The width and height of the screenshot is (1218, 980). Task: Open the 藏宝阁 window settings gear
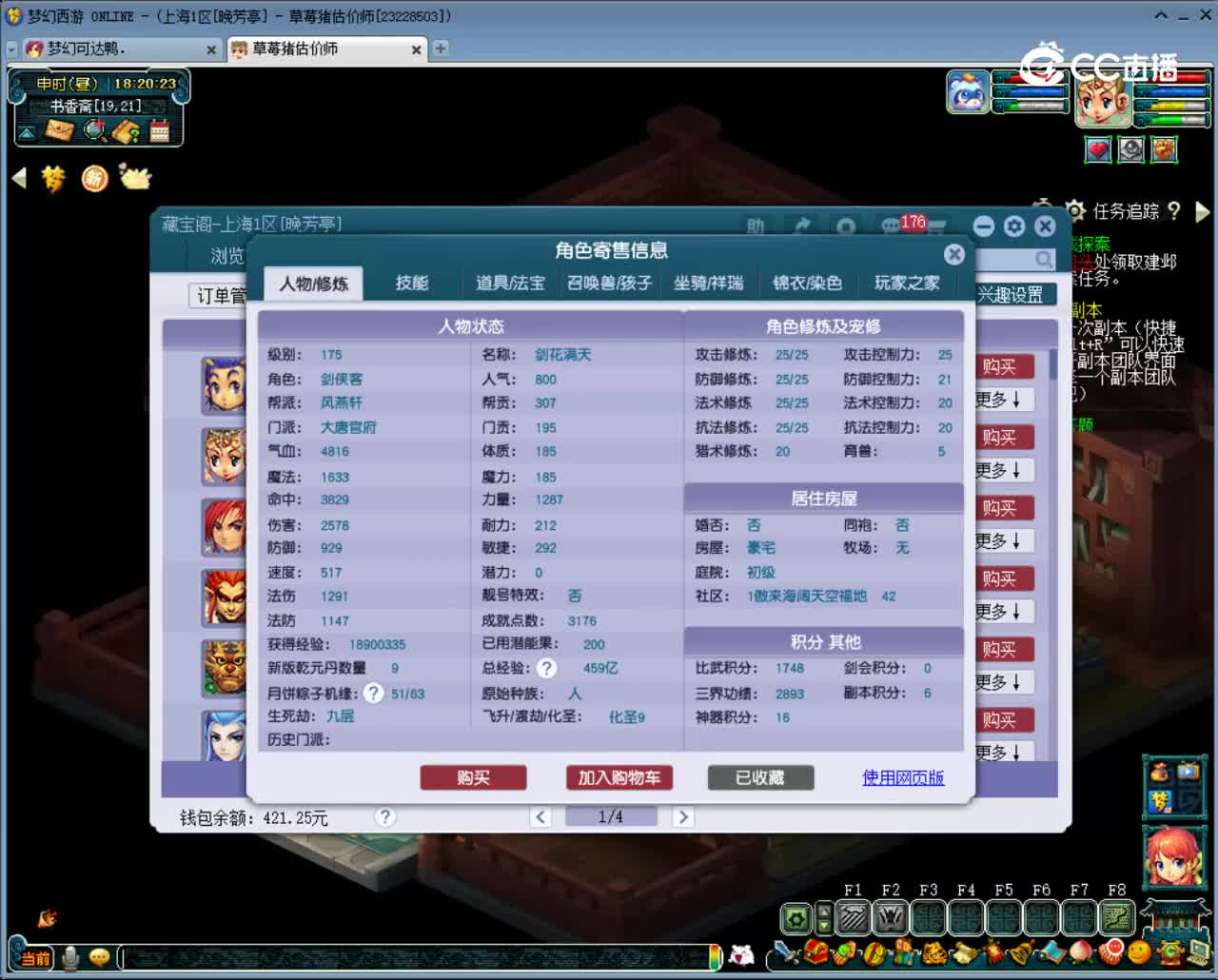click(1014, 226)
